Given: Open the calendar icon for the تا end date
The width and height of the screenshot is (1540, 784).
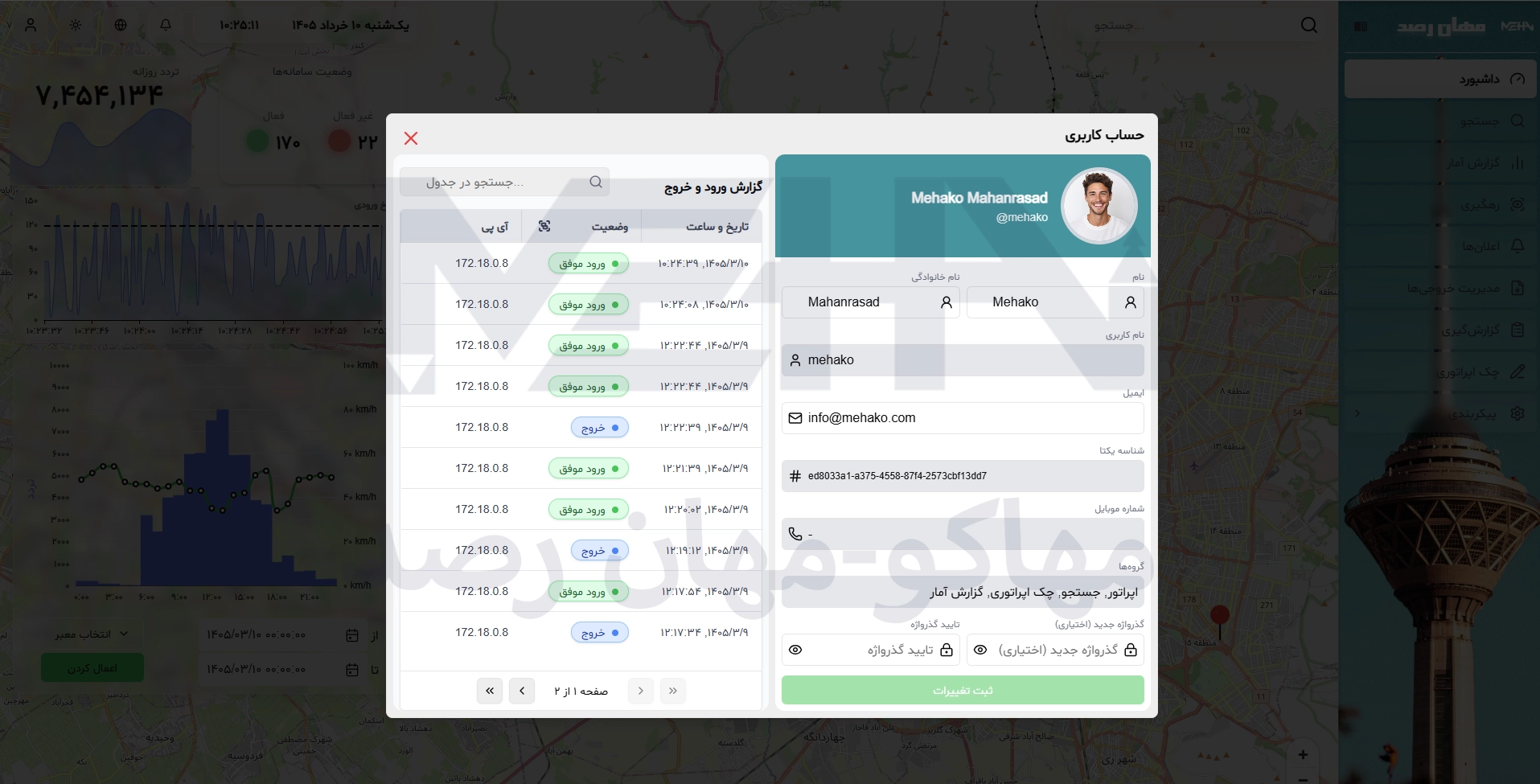Looking at the screenshot, I should tap(352, 669).
